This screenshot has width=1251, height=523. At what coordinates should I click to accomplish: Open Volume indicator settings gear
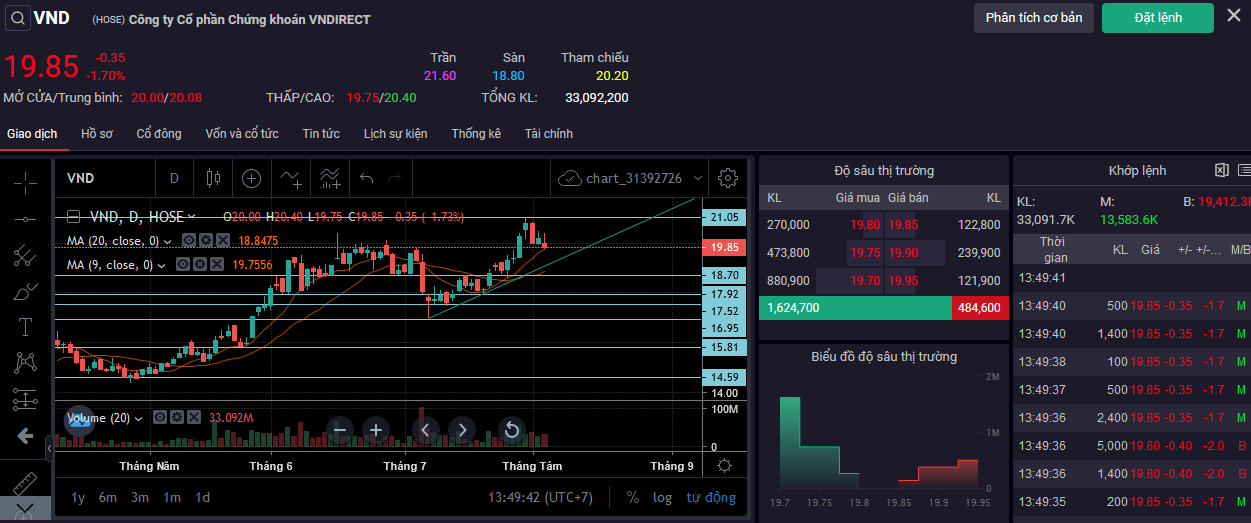pos(177,418)
